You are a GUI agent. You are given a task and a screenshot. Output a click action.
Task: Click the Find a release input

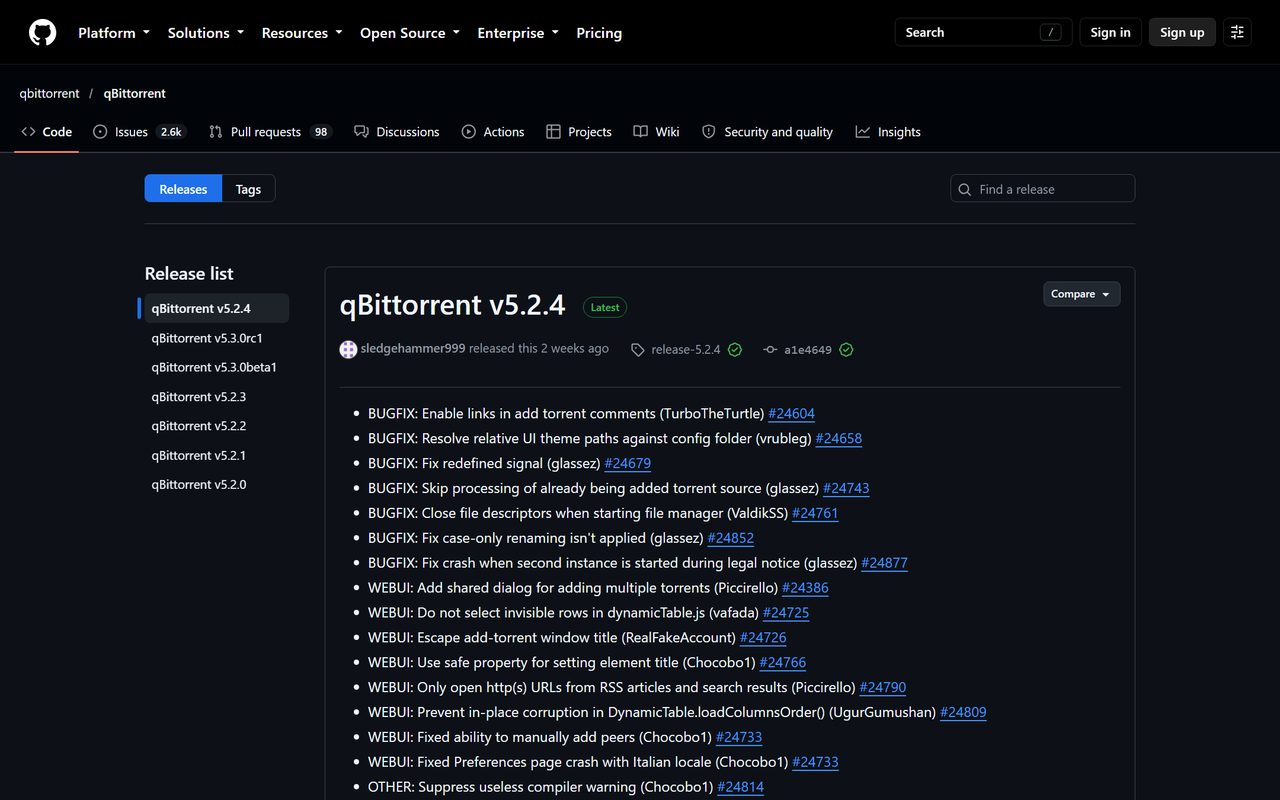point(1042,189)
